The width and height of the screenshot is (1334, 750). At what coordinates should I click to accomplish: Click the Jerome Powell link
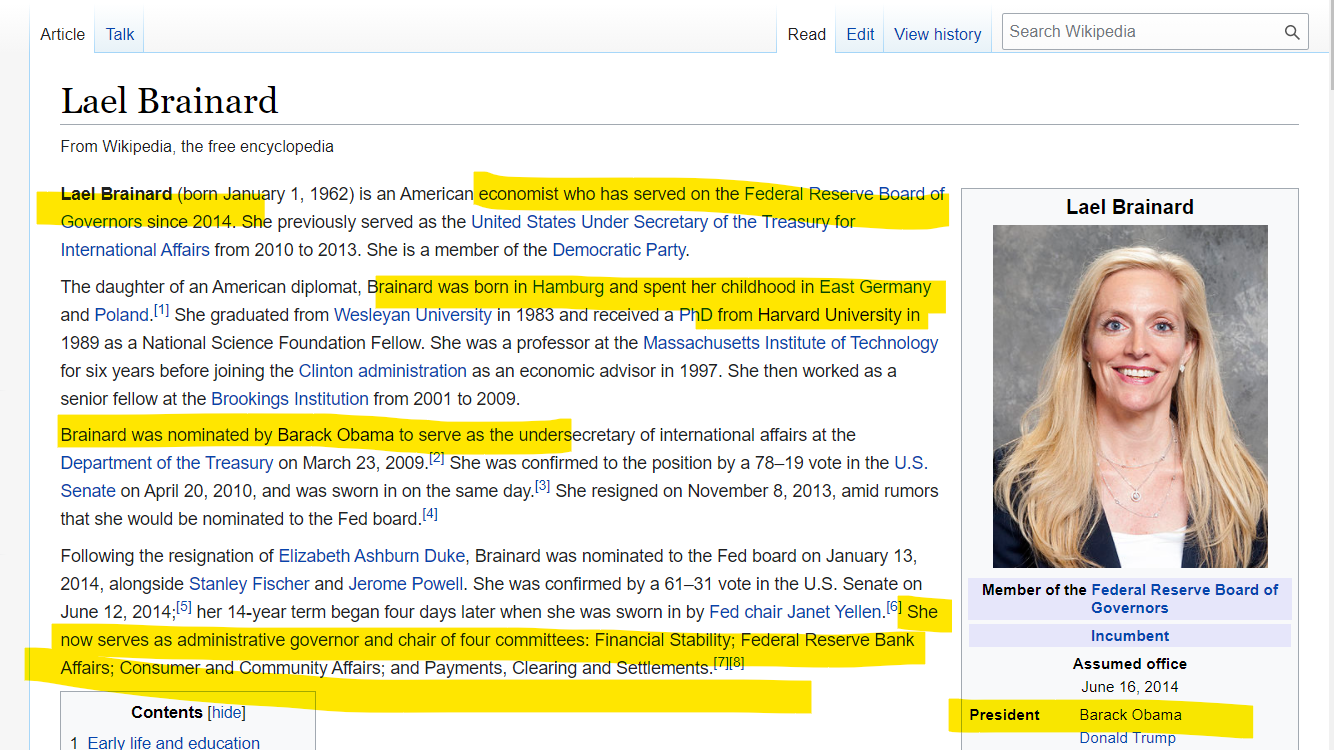[x=405, y=584]
